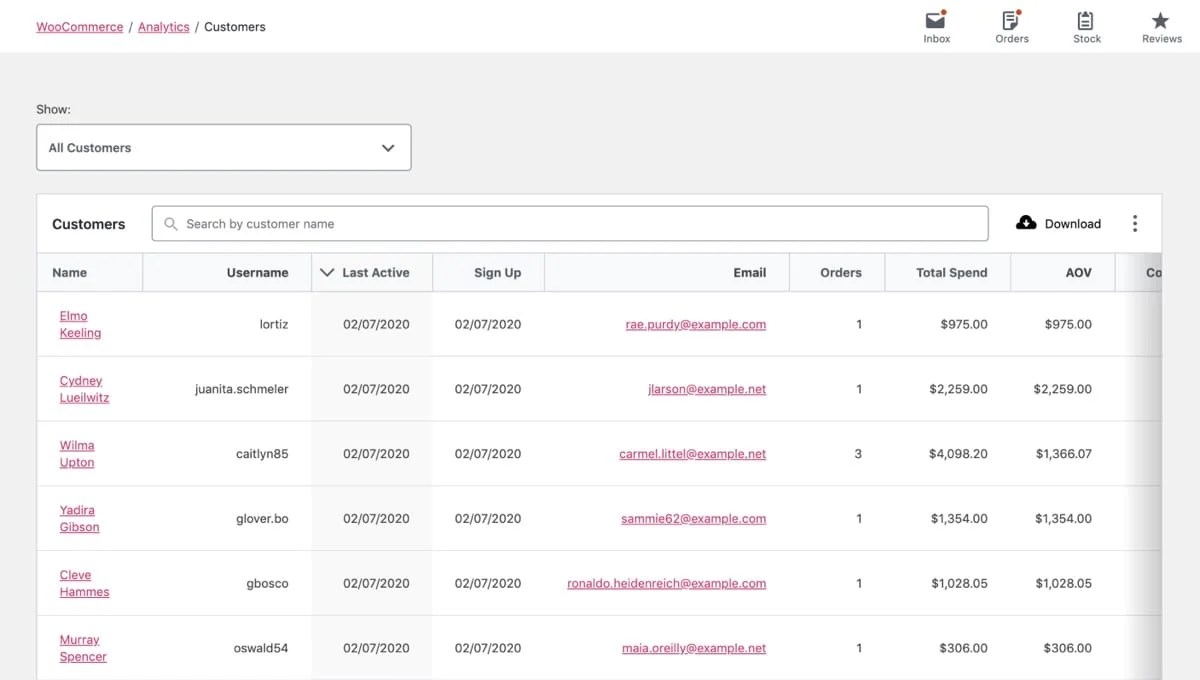
Task: Expand the Show customers selector arrow
Action: click(x=388, y=147)
